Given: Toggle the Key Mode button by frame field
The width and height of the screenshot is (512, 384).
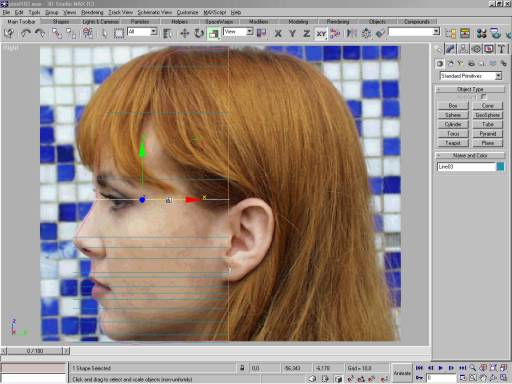Looking at the screenshot, I should tap(420, 378).
